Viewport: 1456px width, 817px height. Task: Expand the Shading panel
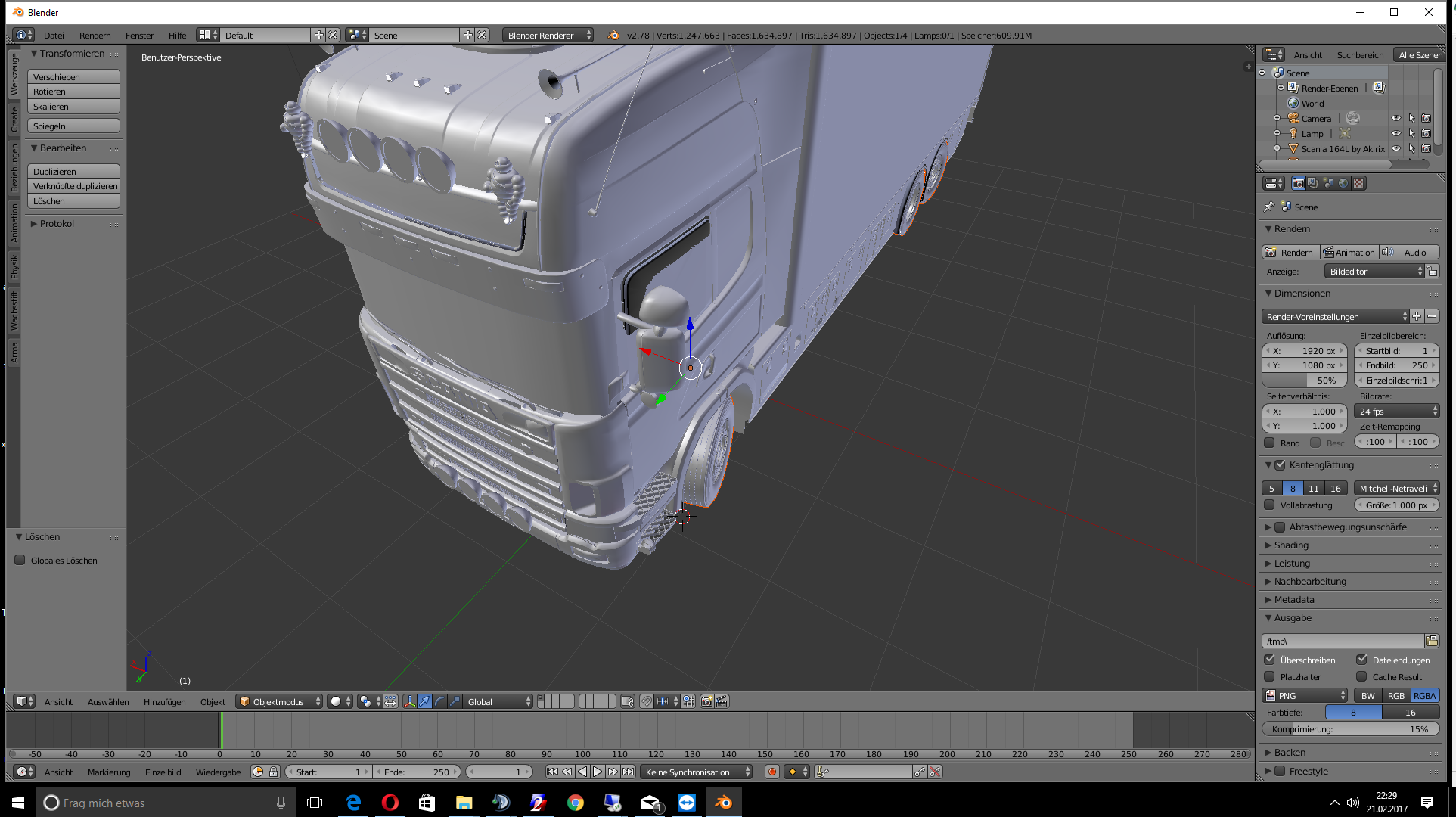click(1290, 545)
